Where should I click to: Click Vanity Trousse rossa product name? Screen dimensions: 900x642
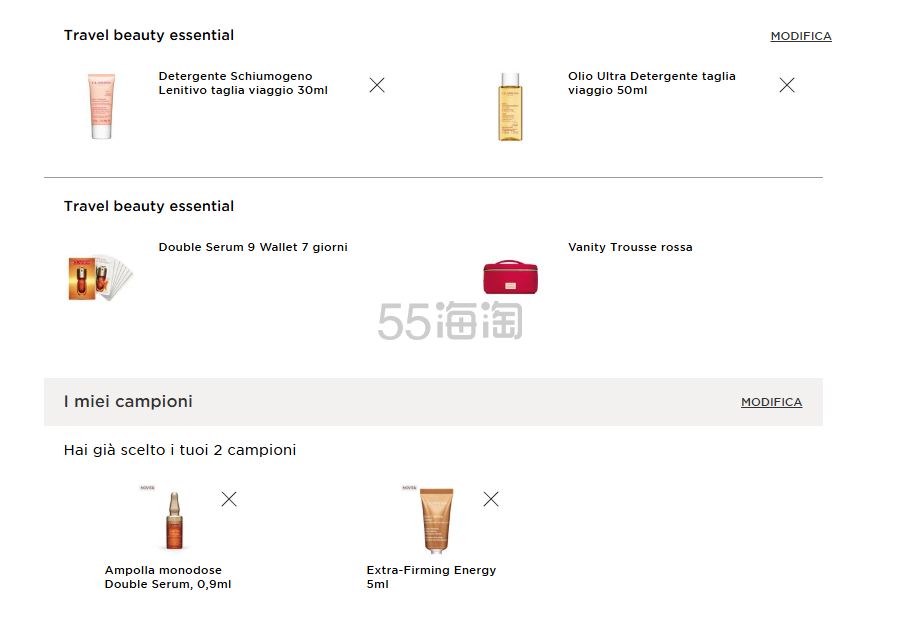pyautogui.click(x=630, y=247)
